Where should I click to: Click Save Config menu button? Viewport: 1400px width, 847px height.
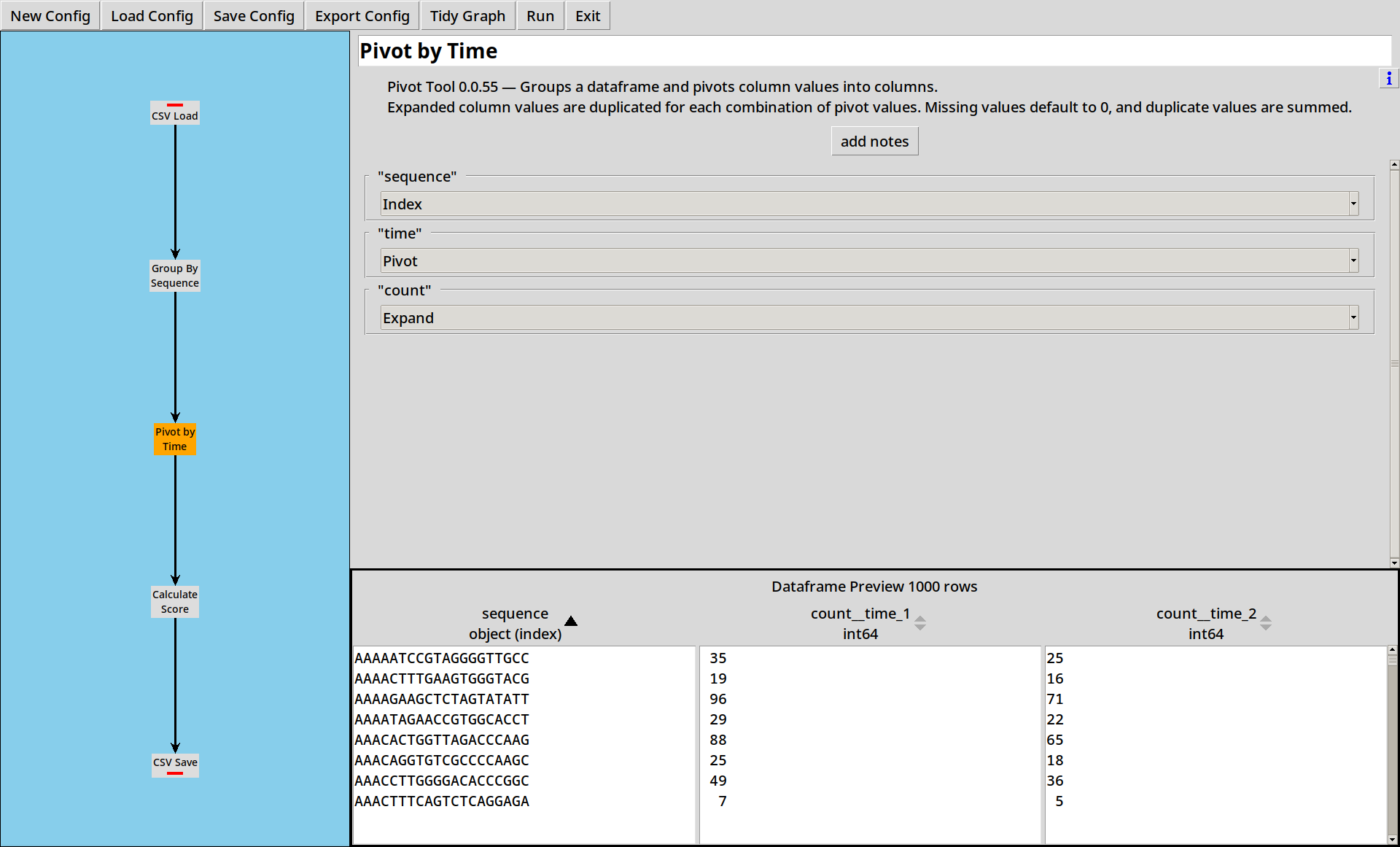[x=254, y=16]
